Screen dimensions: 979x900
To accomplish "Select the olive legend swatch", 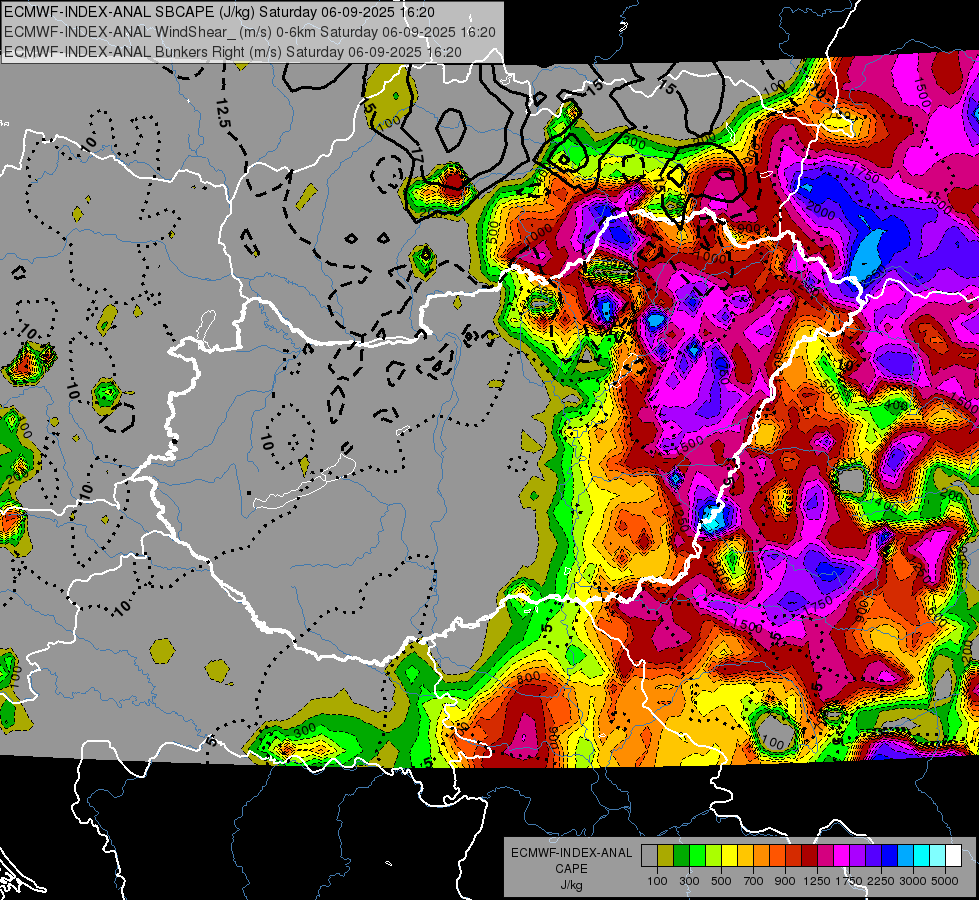I will tap(666, 856).
